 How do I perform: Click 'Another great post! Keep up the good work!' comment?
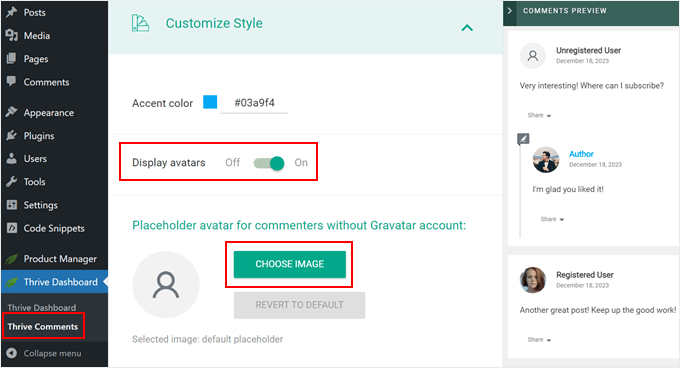point(598,310)
